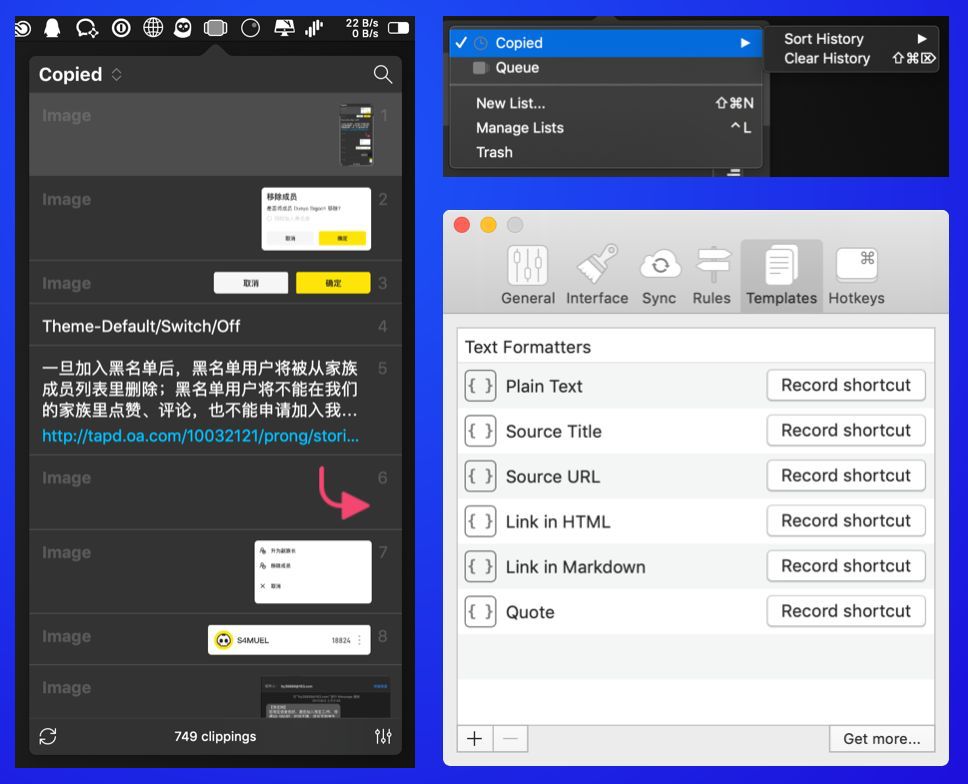Record shortcut for Source Title formatter
This screenshot has width=968, height=784.
(846, 430)
